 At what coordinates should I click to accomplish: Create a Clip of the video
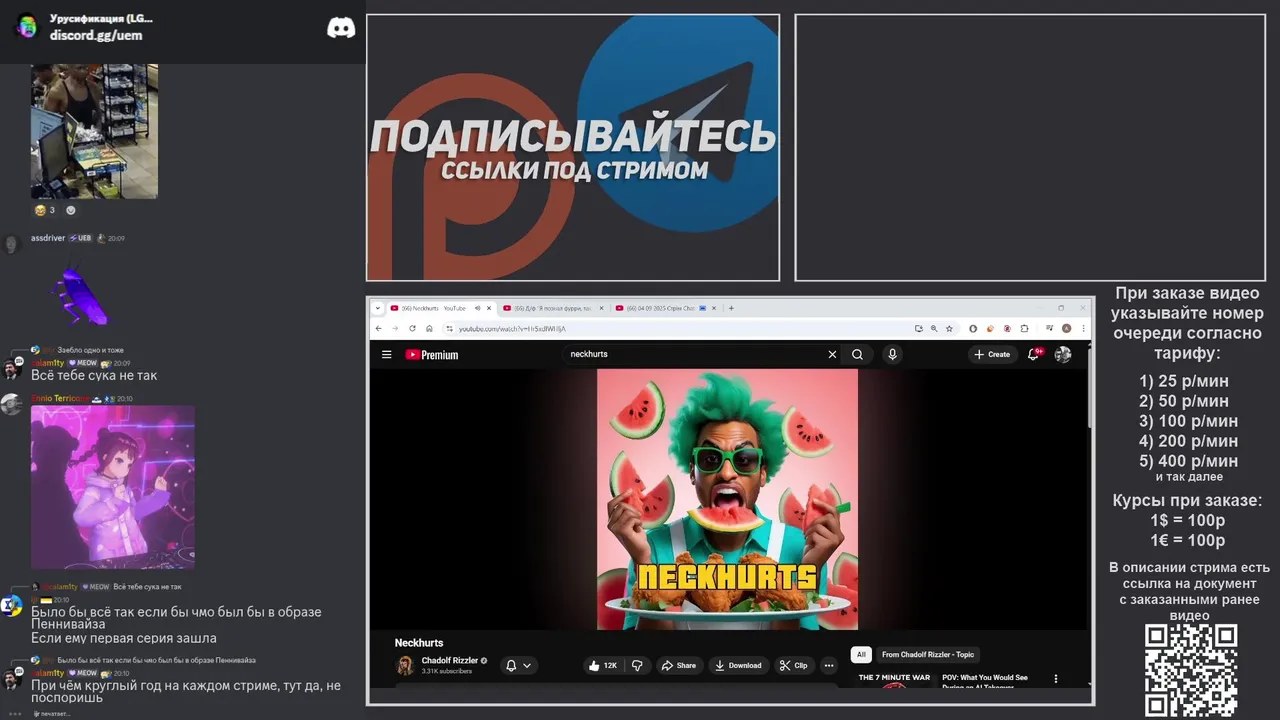point(794,665)
